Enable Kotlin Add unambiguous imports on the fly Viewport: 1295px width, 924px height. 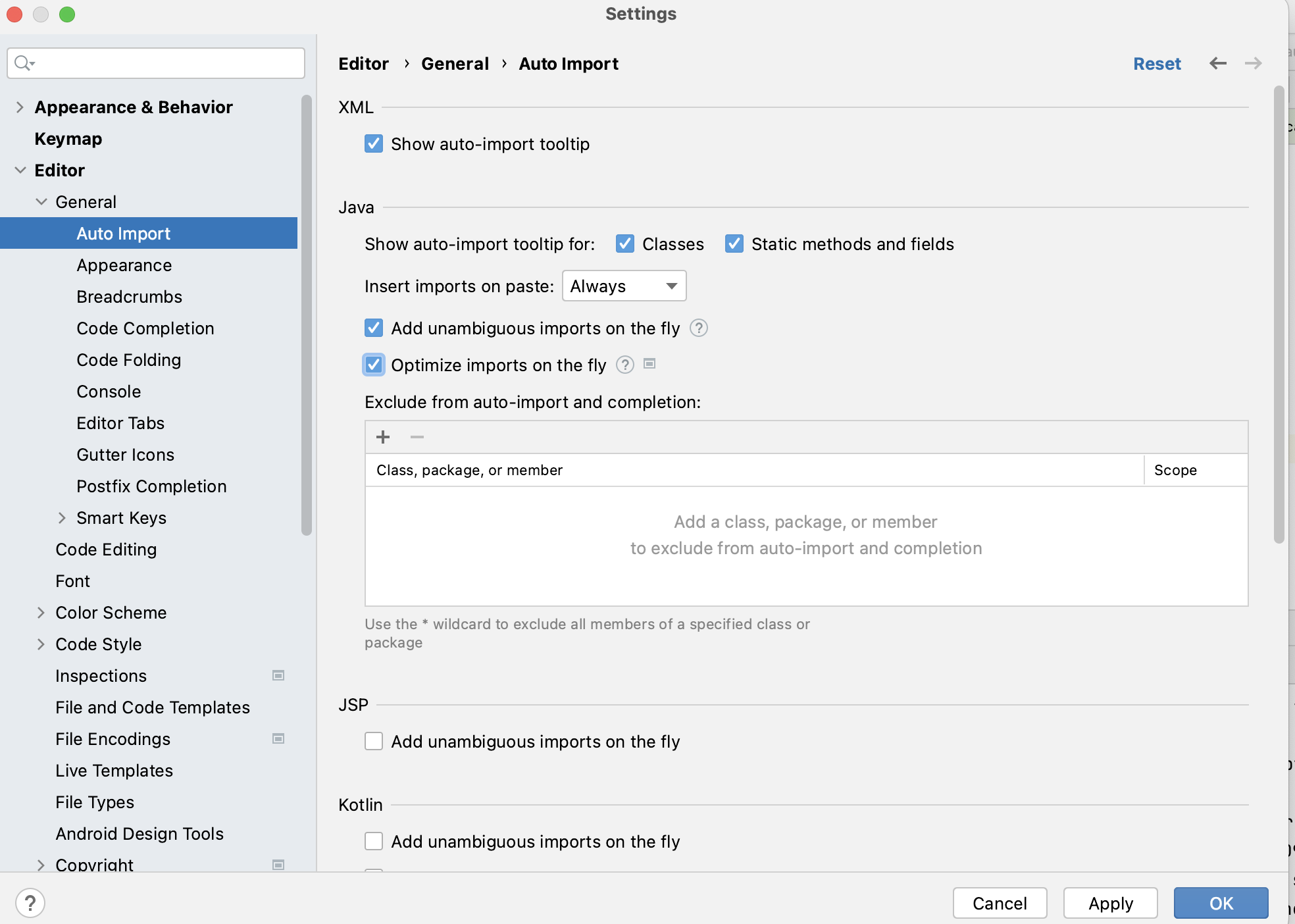tap(374, 842)
